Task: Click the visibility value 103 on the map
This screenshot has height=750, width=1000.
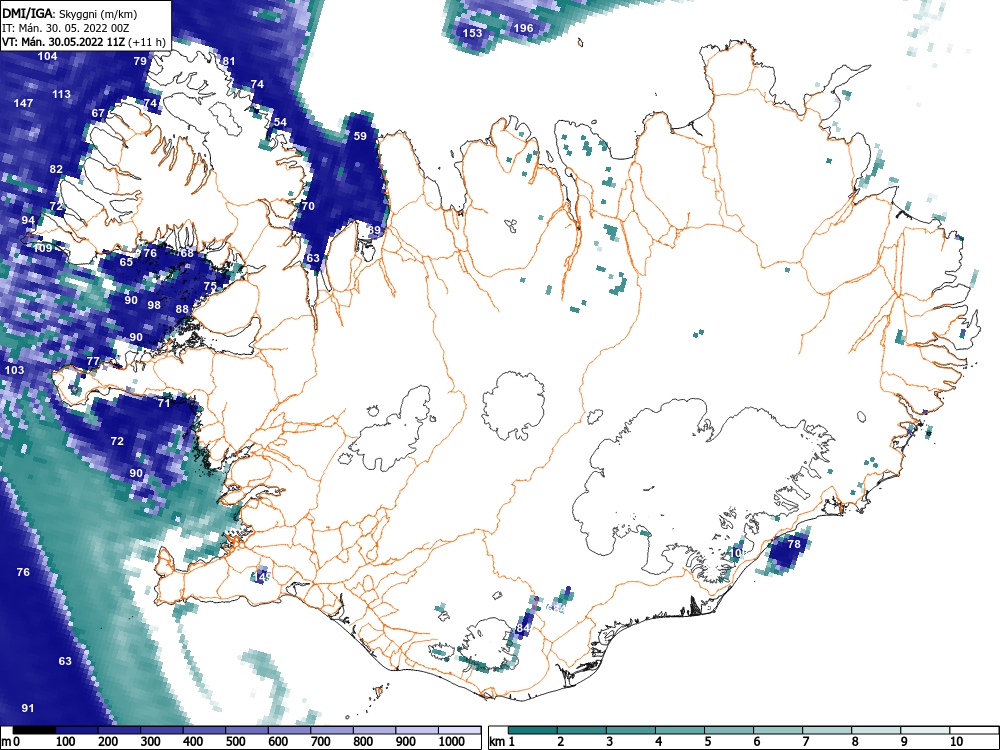Action: click(14, 370)
